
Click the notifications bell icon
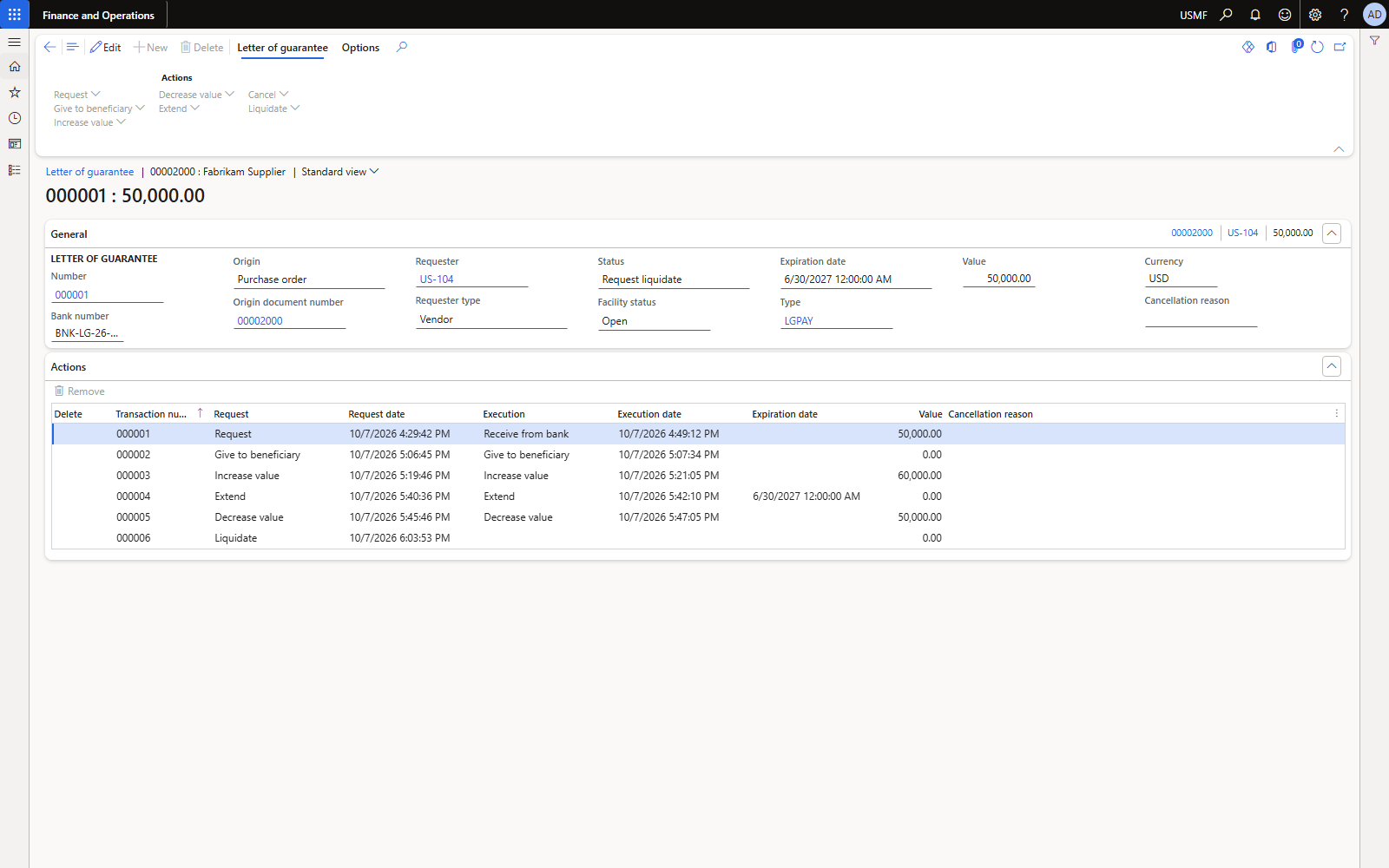[1255, 15]
